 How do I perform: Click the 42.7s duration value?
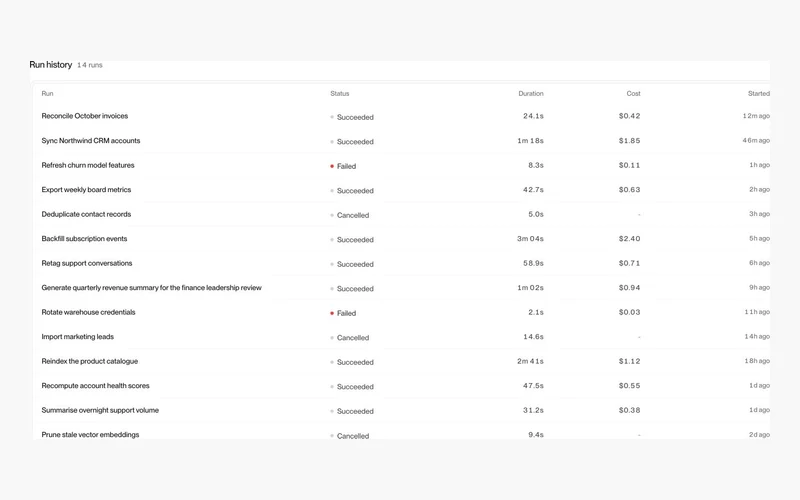(x=533, y=189)
